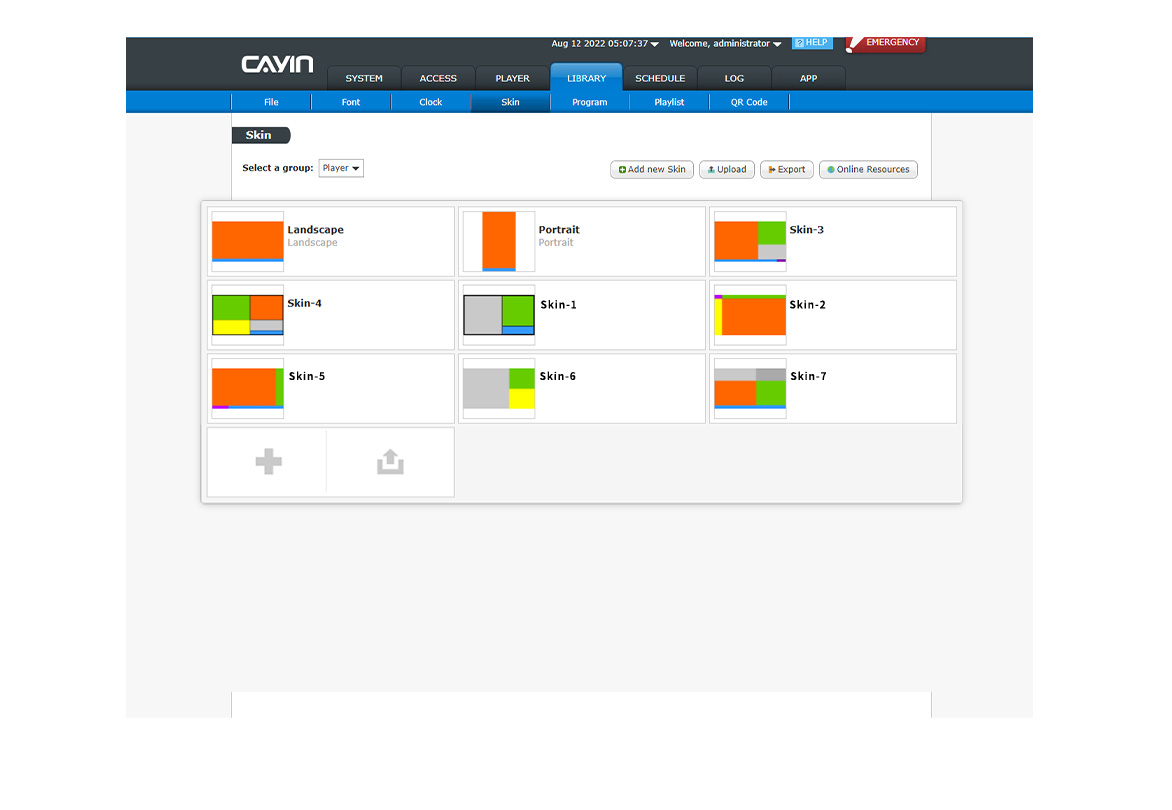Viewport: 1172px width, 810px height.
Task: Click the red EMERGENCY icon button
Action: [x=885, y=43]
